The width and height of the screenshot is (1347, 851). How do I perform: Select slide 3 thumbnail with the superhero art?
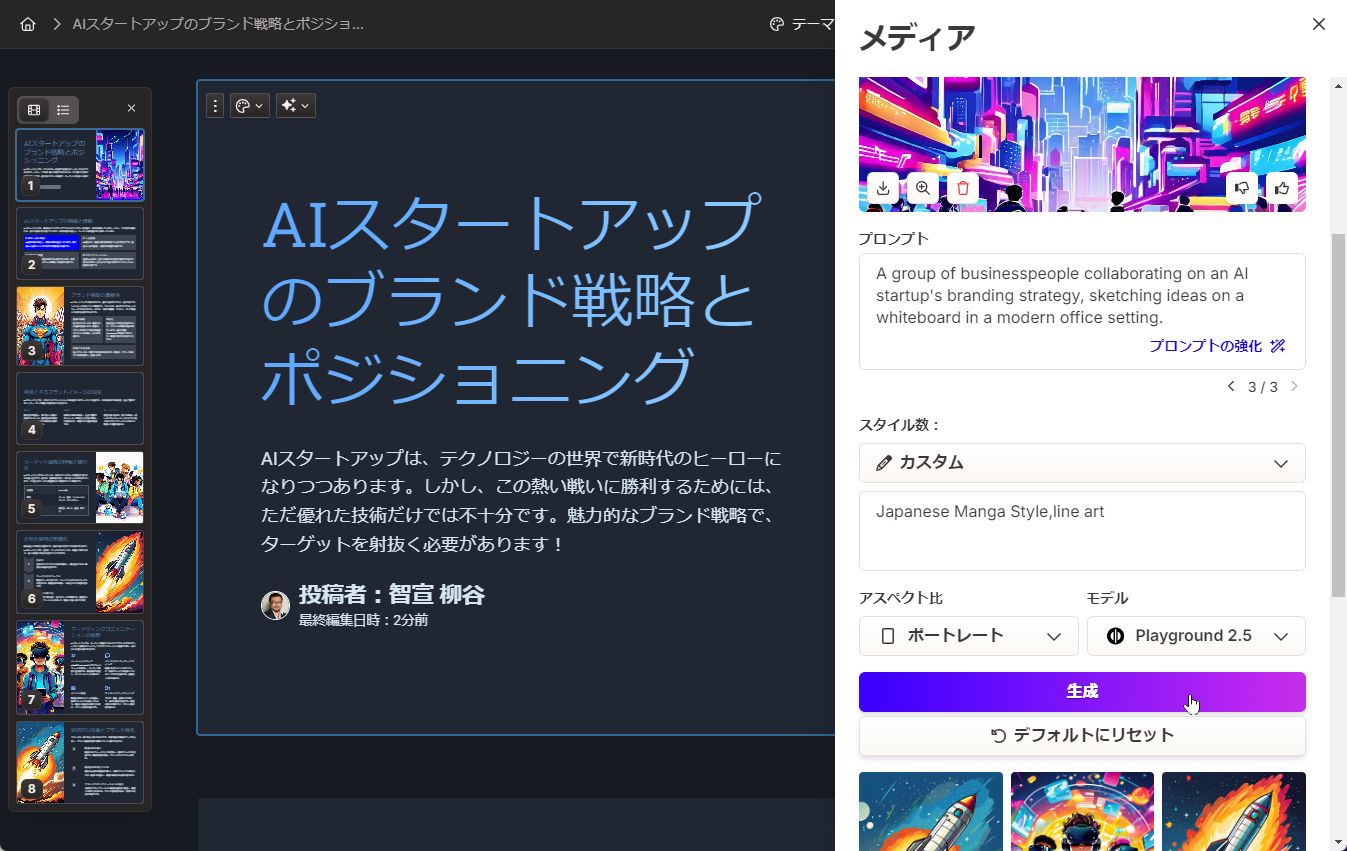pyautogui.click(x=80, y=325)
